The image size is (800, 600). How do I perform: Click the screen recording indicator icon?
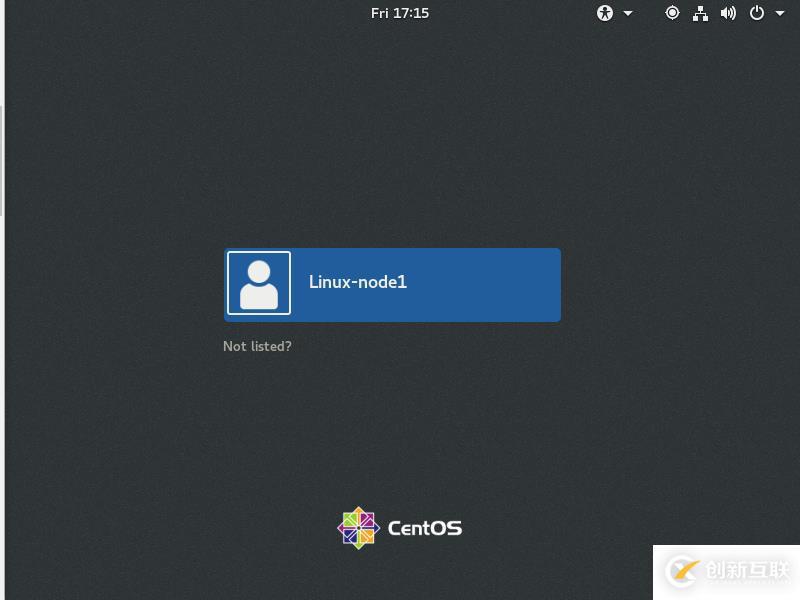[672, 13]
